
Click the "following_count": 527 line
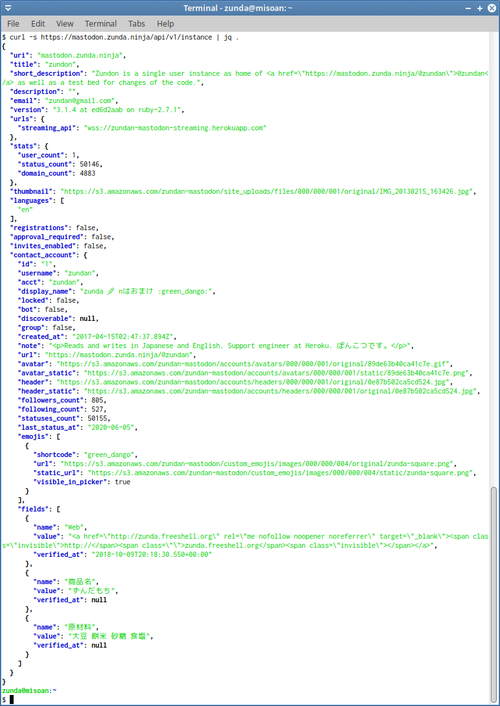coord(62,409)
